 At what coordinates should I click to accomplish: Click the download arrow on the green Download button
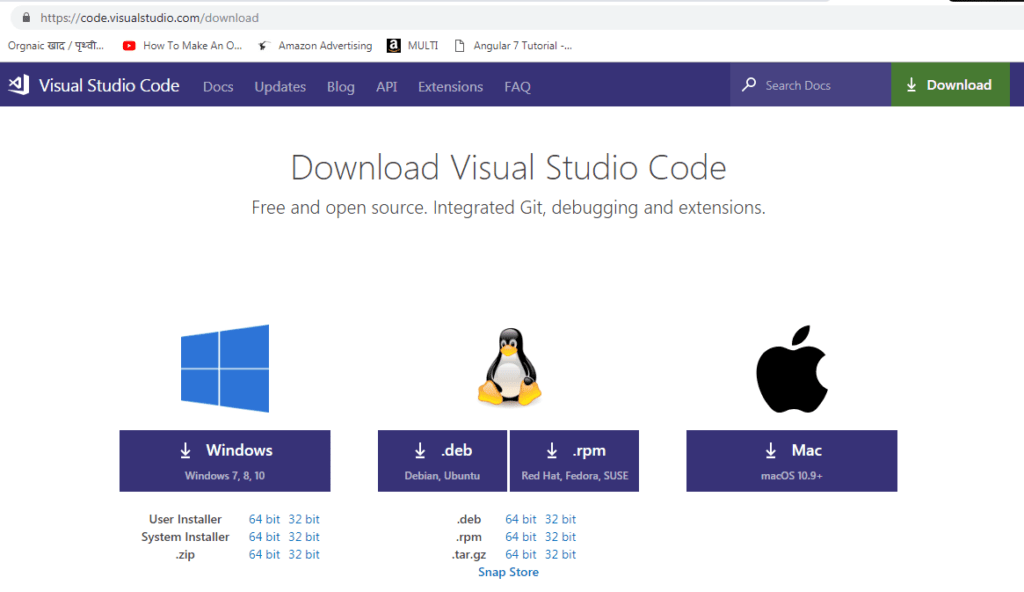tap(911, 85)
